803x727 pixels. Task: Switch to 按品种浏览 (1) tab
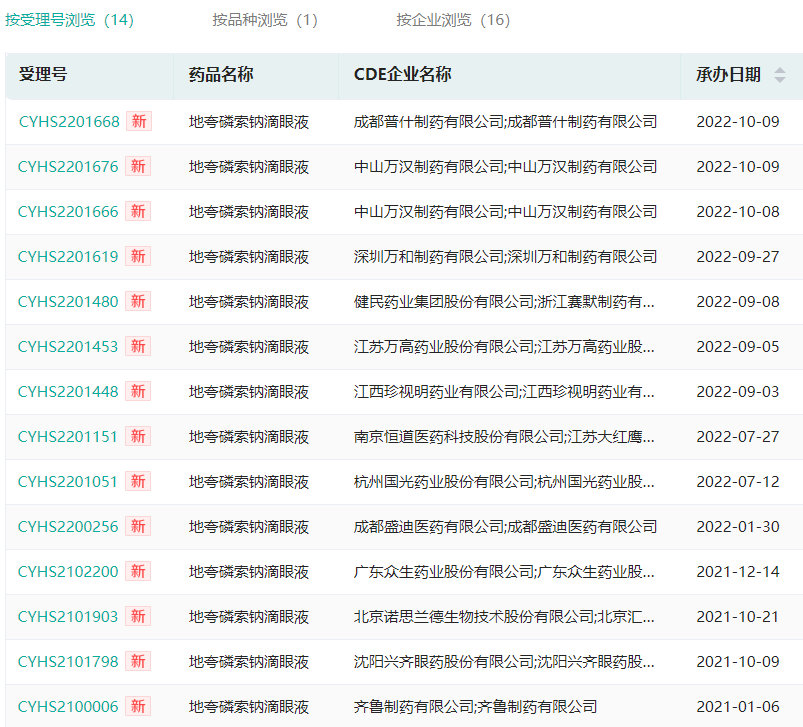[x=265, y=20]
